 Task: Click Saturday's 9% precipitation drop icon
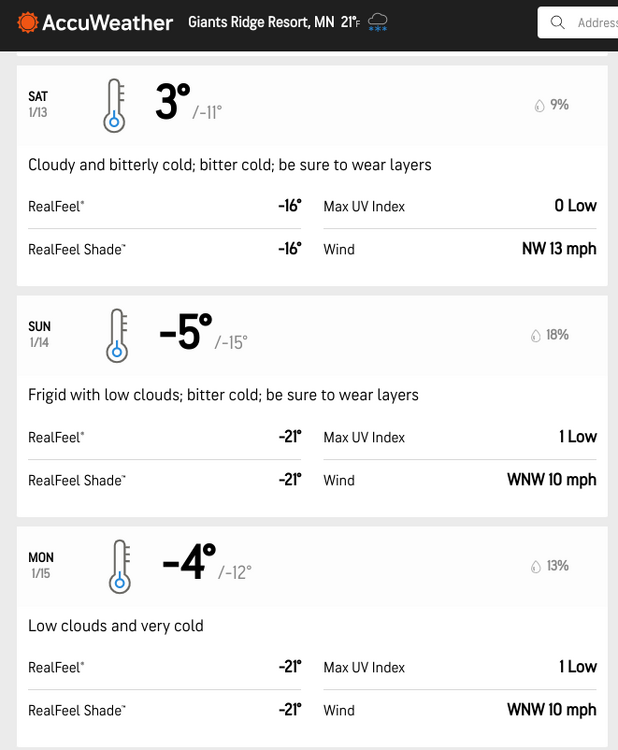tap(540, 104)
